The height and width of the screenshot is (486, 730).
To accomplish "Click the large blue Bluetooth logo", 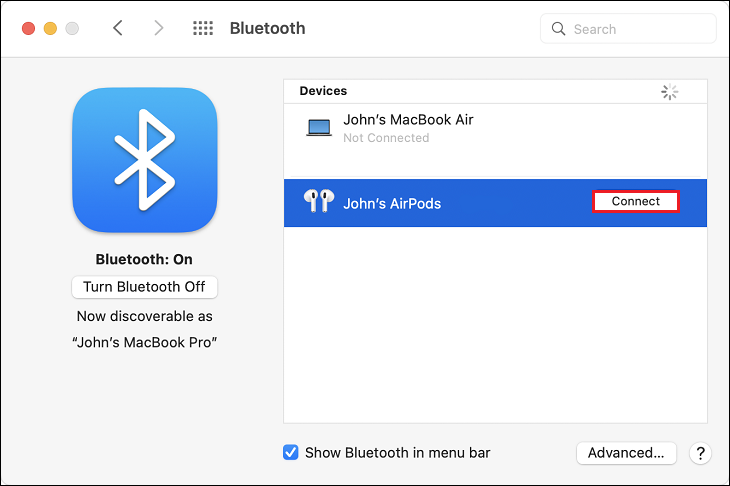I will coord(145,160).
